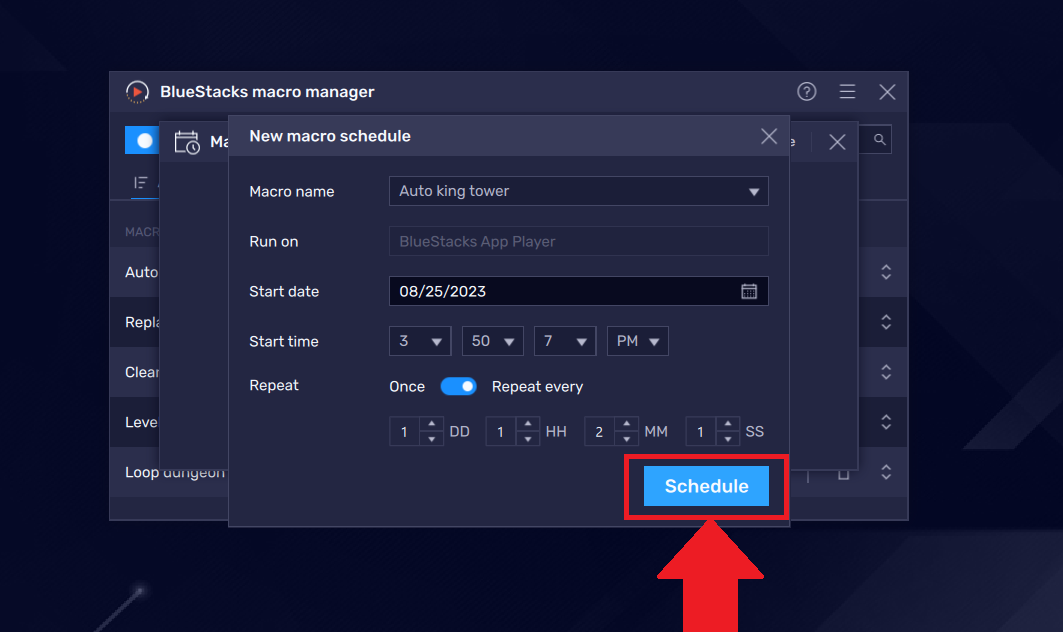Click the reorder arrows on the Clear row
The height and width of the screenshot is (632, 1063).
(885, 372)
